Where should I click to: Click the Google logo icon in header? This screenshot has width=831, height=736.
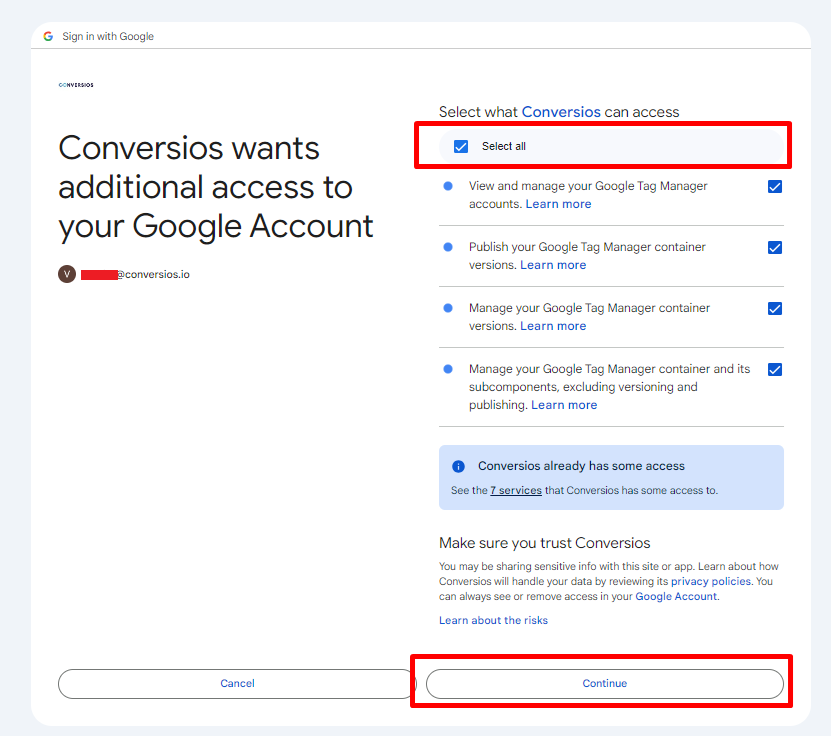[48, 36]
